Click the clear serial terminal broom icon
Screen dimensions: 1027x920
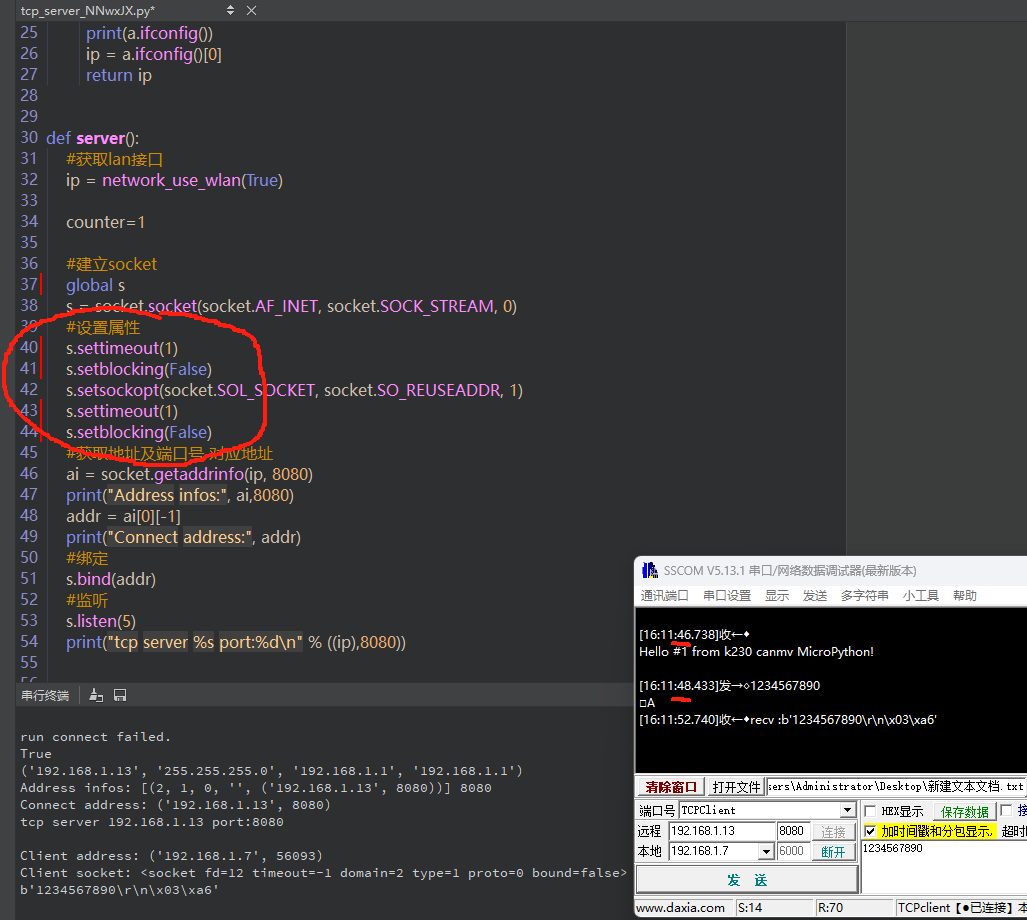point(97,695)
